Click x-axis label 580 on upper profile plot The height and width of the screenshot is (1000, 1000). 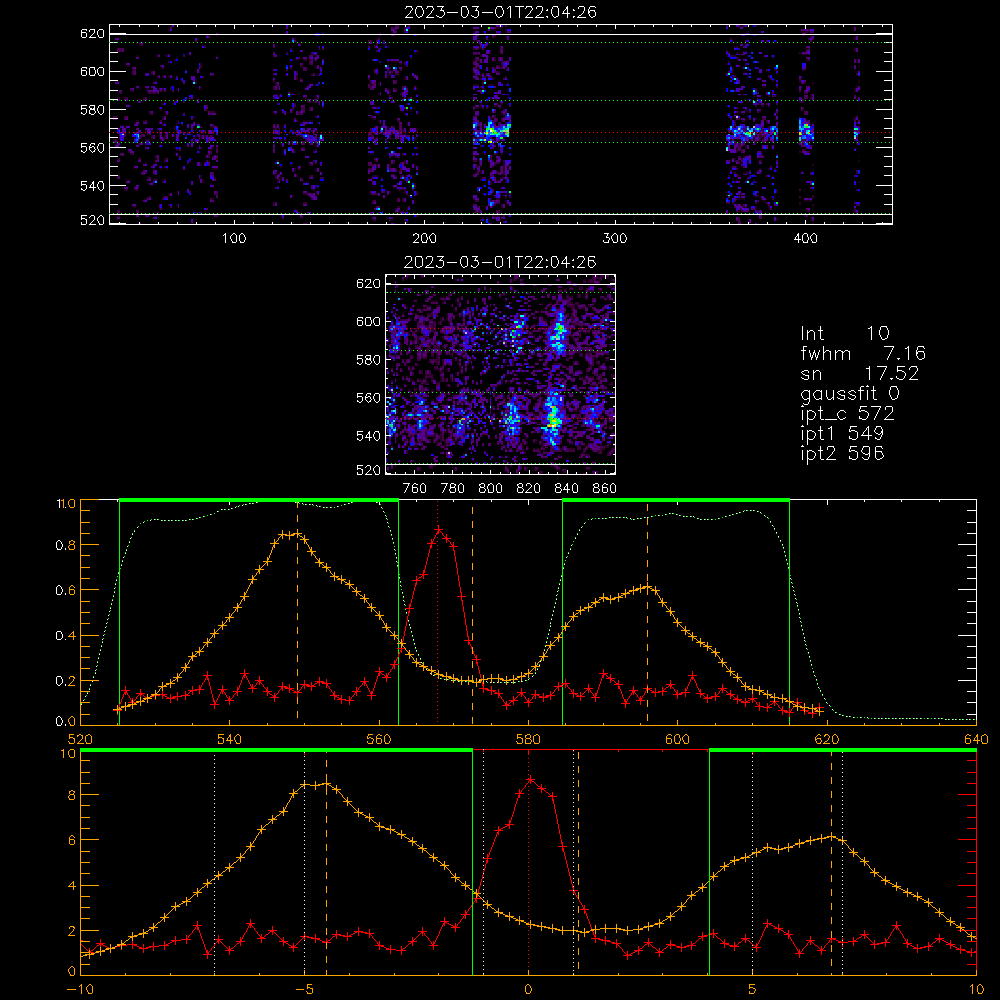pos(528,739)
